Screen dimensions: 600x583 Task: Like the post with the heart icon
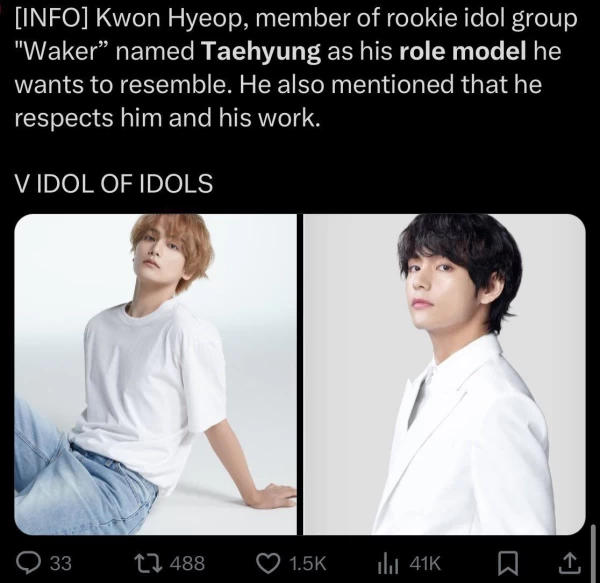coord(268,563)
